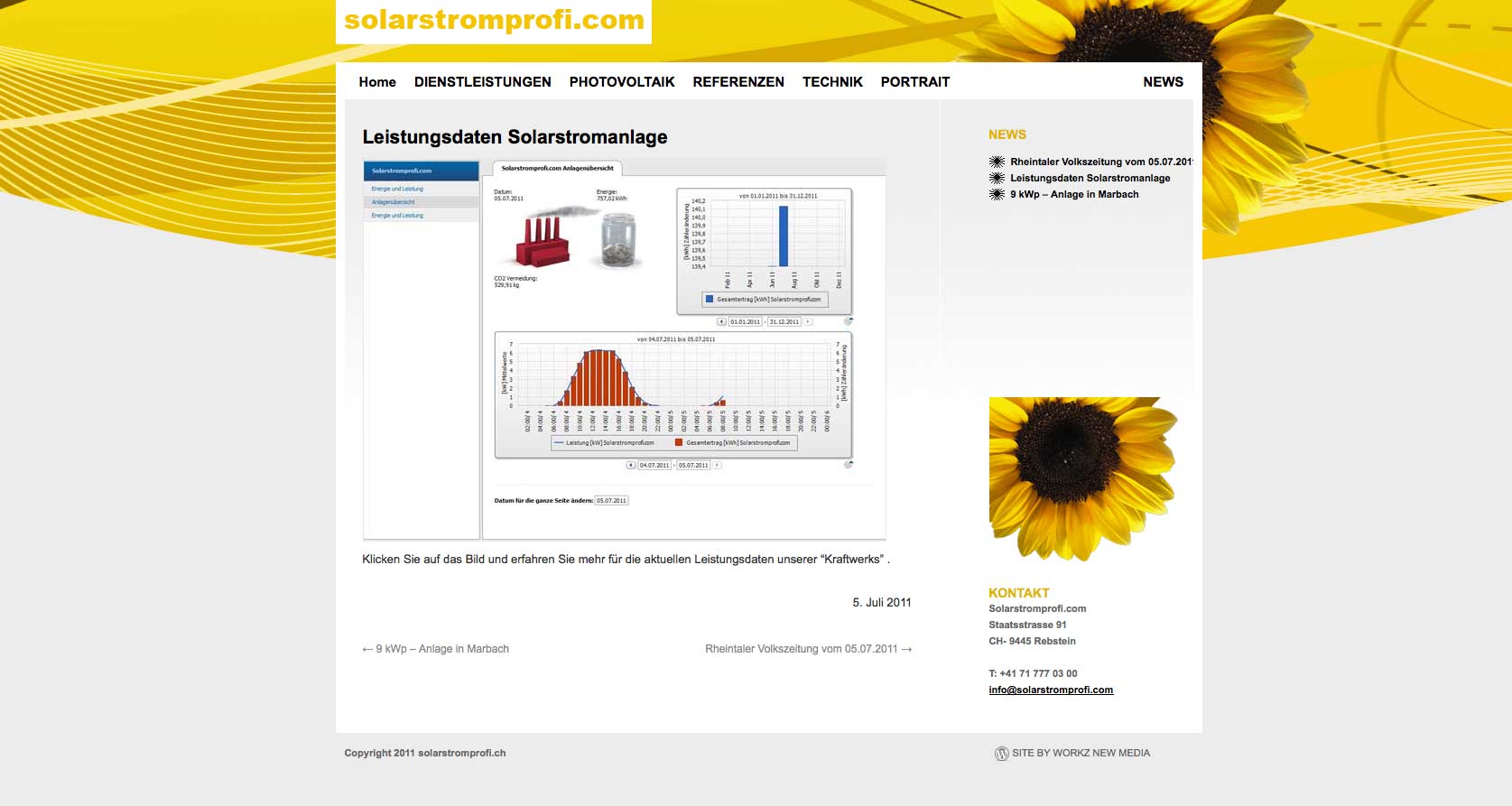Image resolution: width=1512 pixels, height=806 pixels.
Task: Select Anlagenübersicht in the embedded sidebar
Action: 421,202
